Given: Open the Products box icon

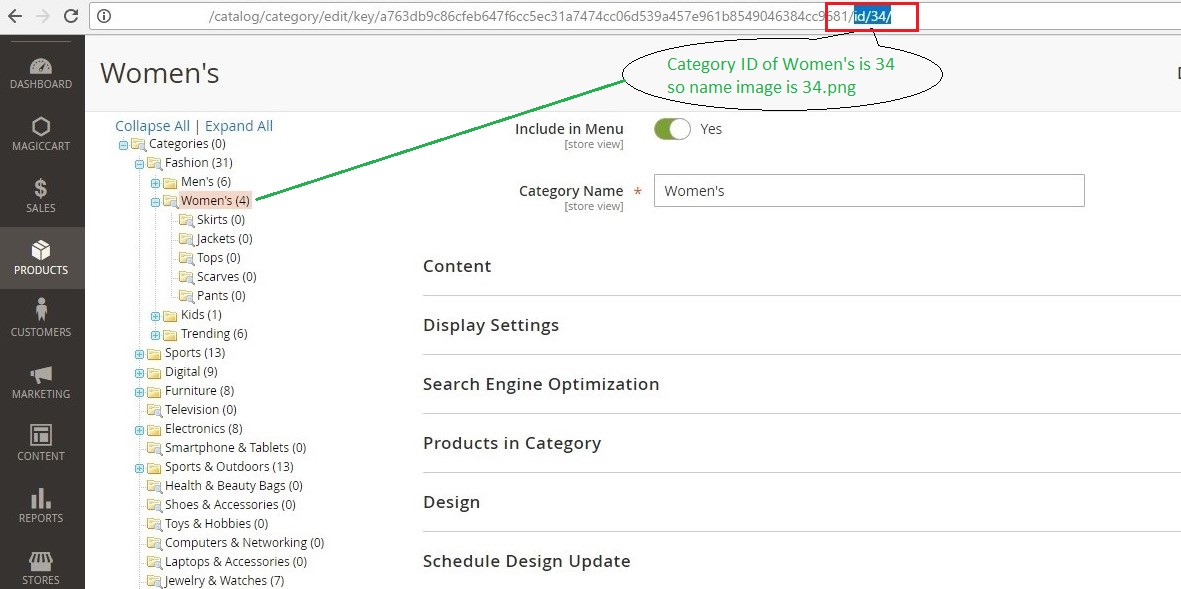Looking at the screenshot, I should (x=41, y=251).
